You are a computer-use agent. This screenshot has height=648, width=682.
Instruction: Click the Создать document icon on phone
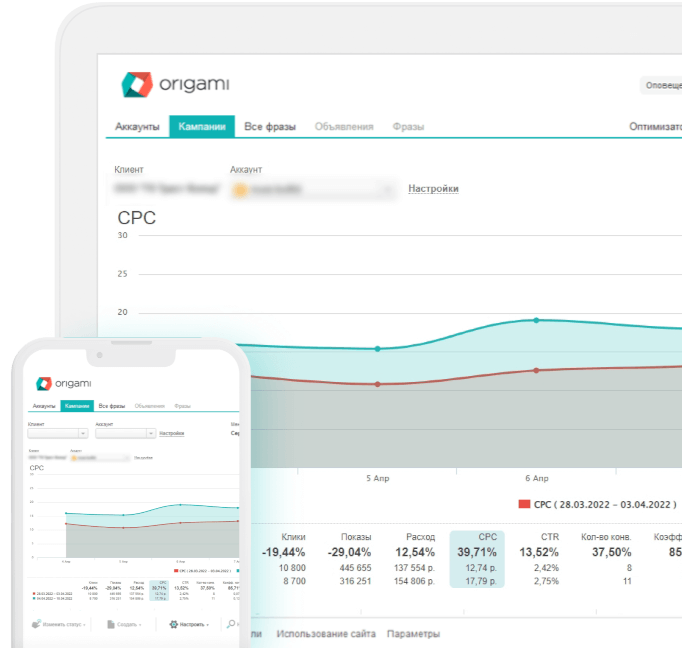[x=111, y=624]
